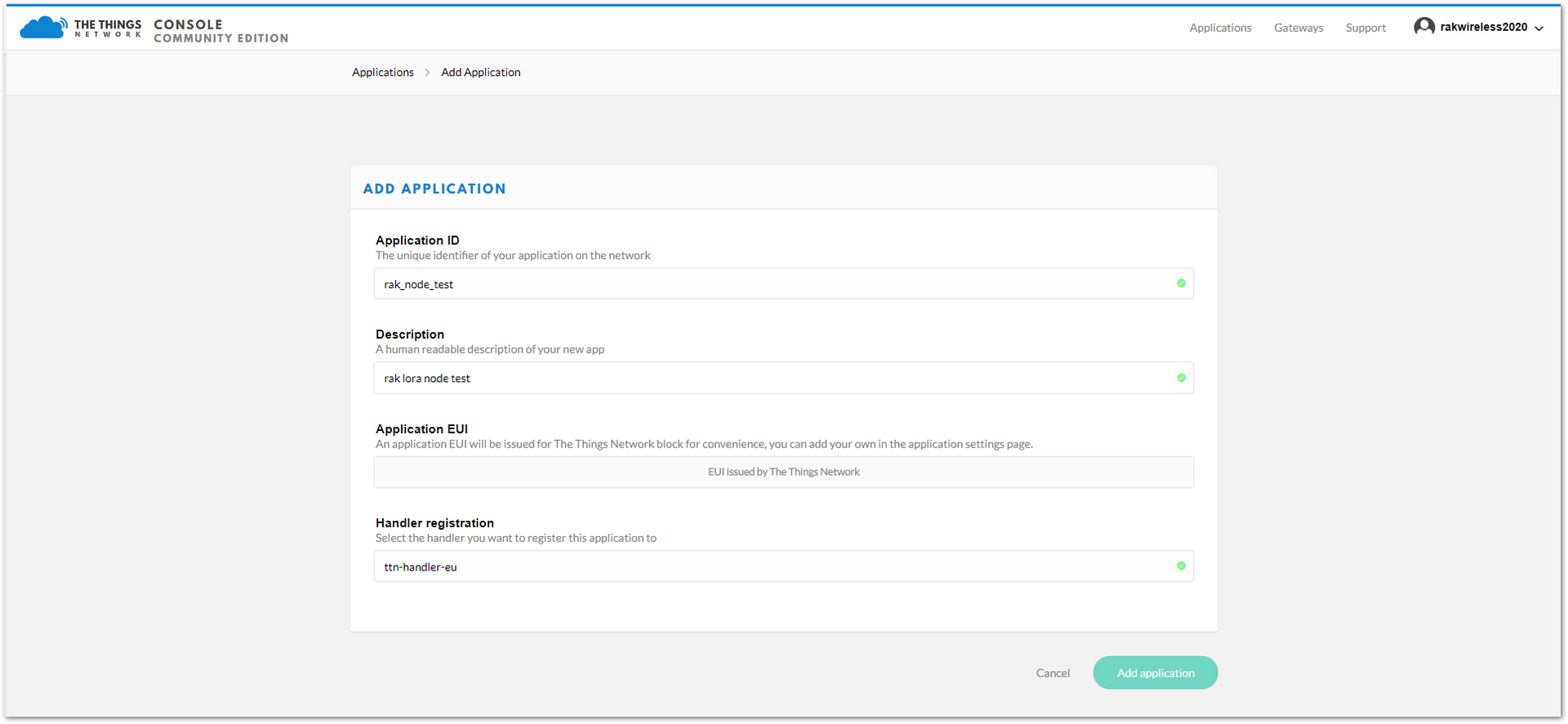Click the Description label
The width and height of the screenshot is (1568, 724).
pyautogui.click(x=410, y=335)
